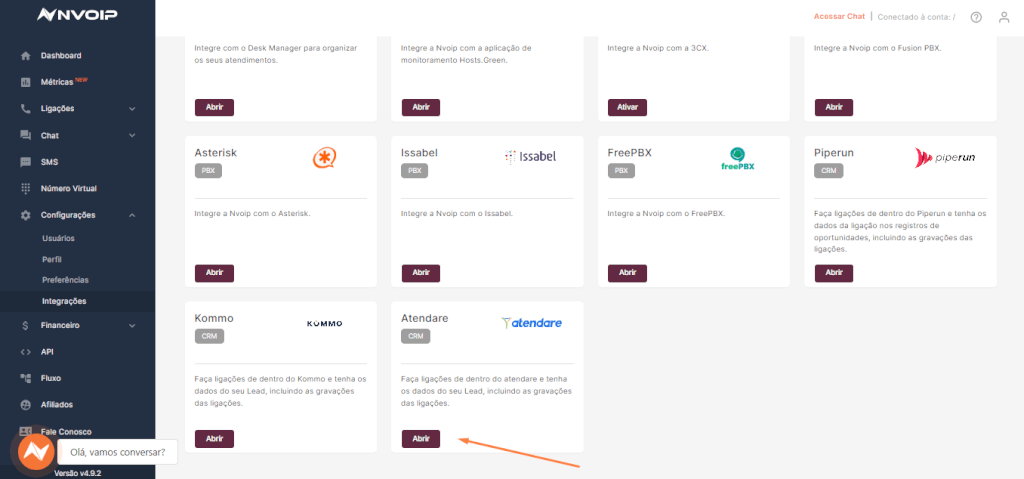Screen dimensions: 1024x479
Task: Collapse the Configurações submenu chevron
Action: click(x=132, y=215)
